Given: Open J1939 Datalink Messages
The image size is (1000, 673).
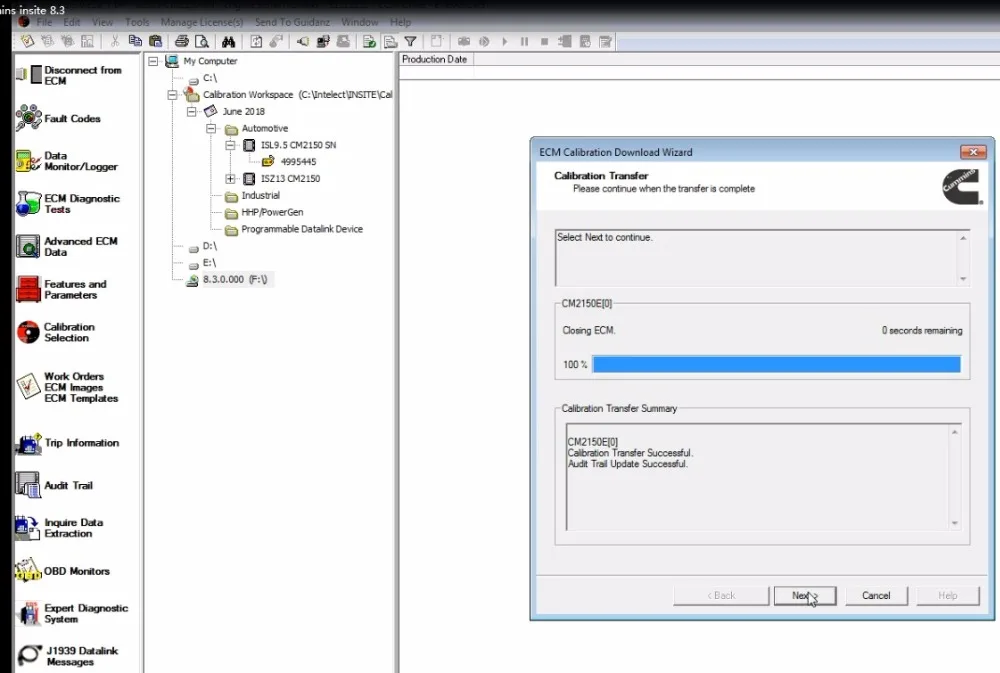Looking at the screenshot, I should coord(68,656).
